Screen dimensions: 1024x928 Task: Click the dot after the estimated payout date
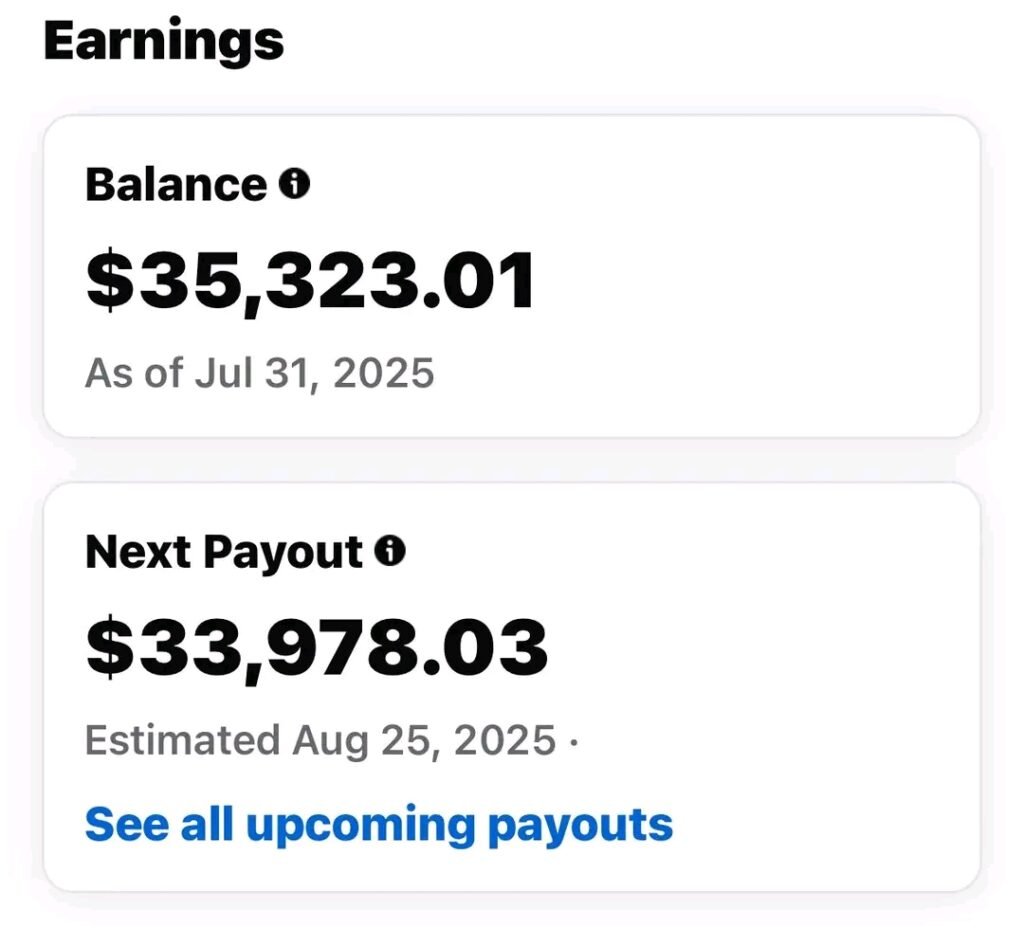click(573, 742)
